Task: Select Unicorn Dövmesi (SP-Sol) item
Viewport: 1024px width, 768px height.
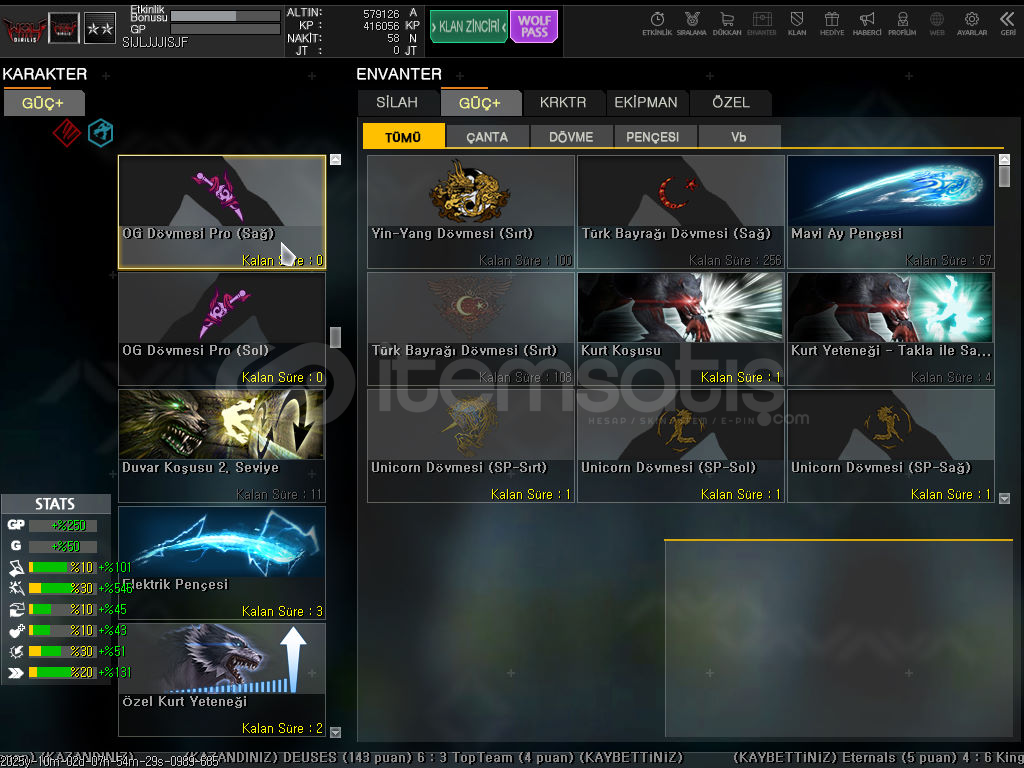Action: (x=681, y=445)
